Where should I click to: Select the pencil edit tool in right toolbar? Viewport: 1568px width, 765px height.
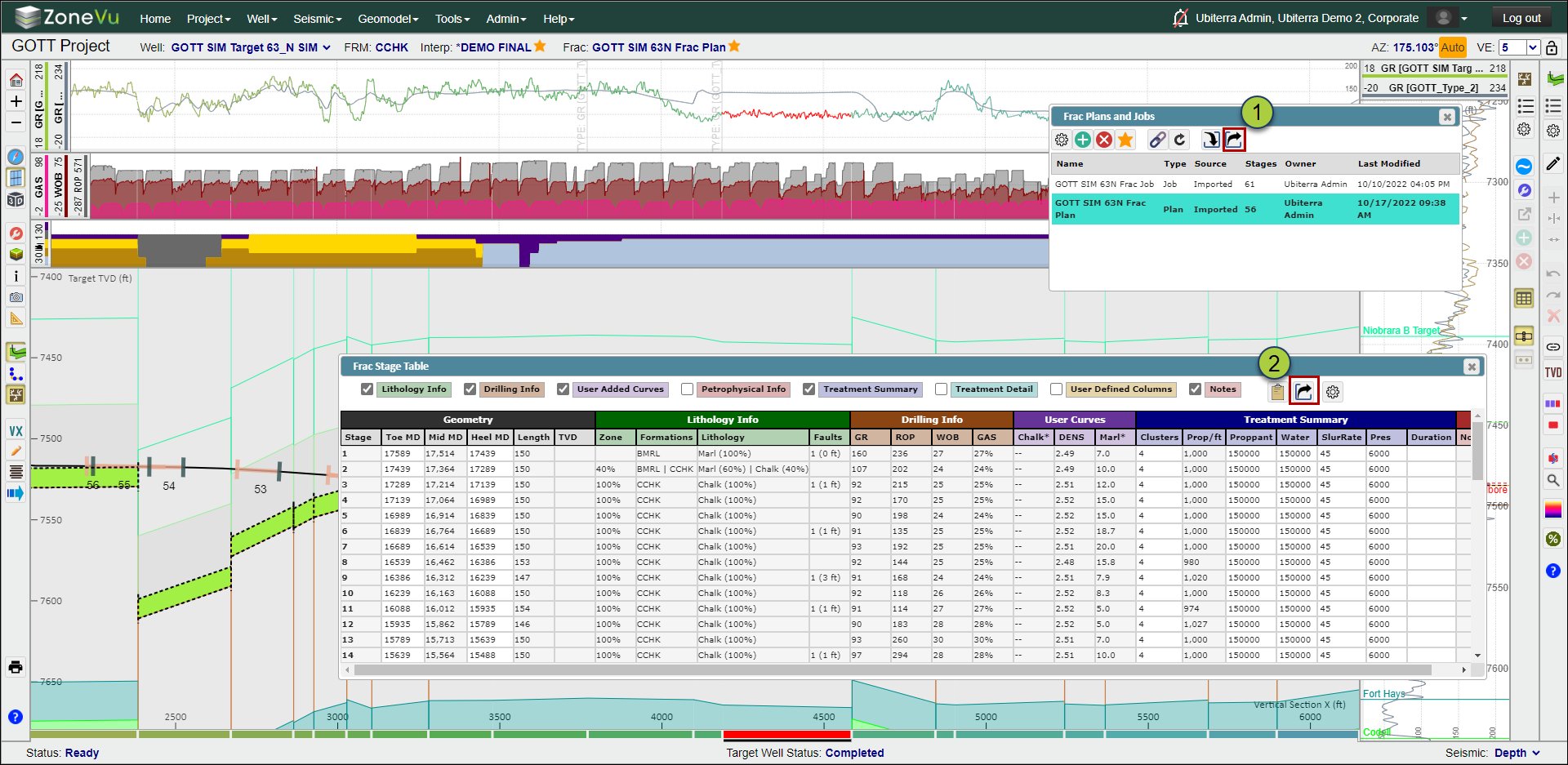tap(1553, 164)
